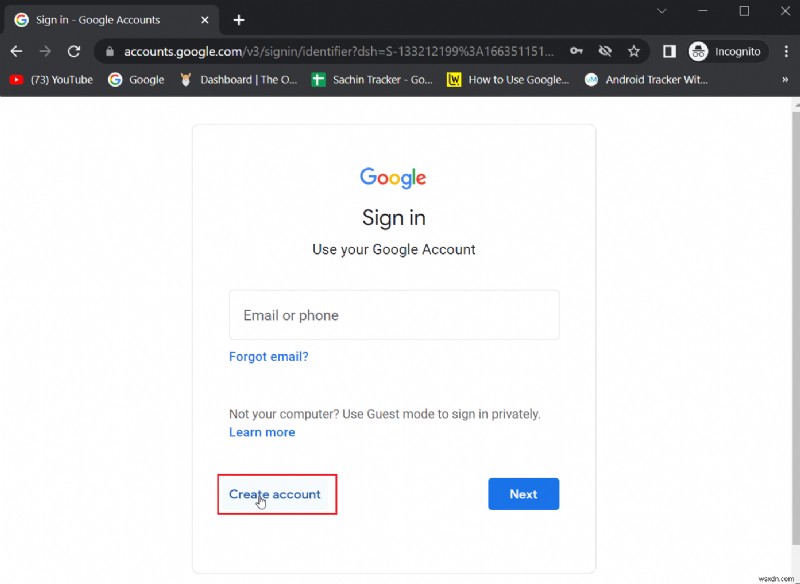The height and width of the screenshot is (584, 800).
Task: Bookmark this page using the star icon
Action: 634,51
